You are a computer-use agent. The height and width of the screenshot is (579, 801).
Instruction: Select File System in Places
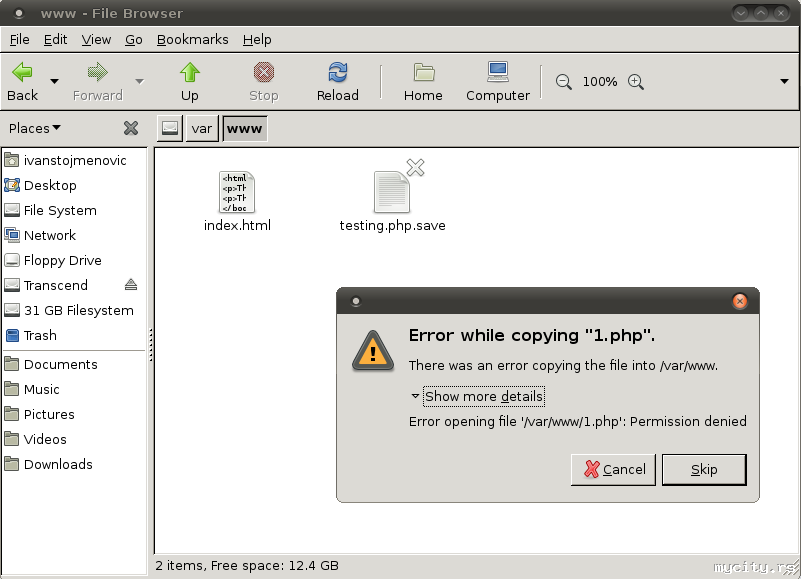[x=74, y=211]
